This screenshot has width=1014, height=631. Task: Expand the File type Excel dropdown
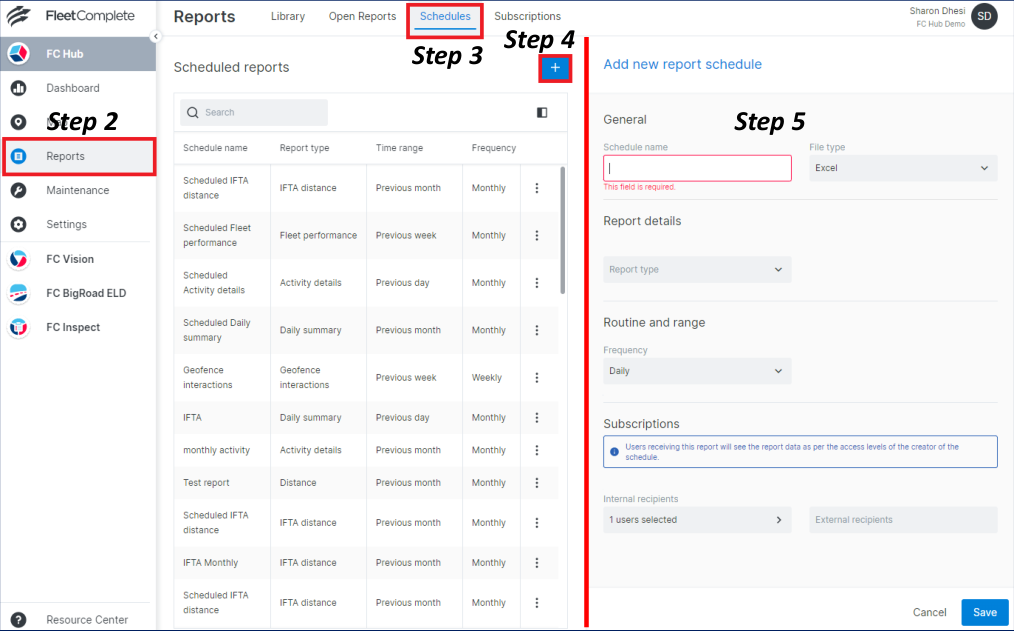[x=903, y=168]
